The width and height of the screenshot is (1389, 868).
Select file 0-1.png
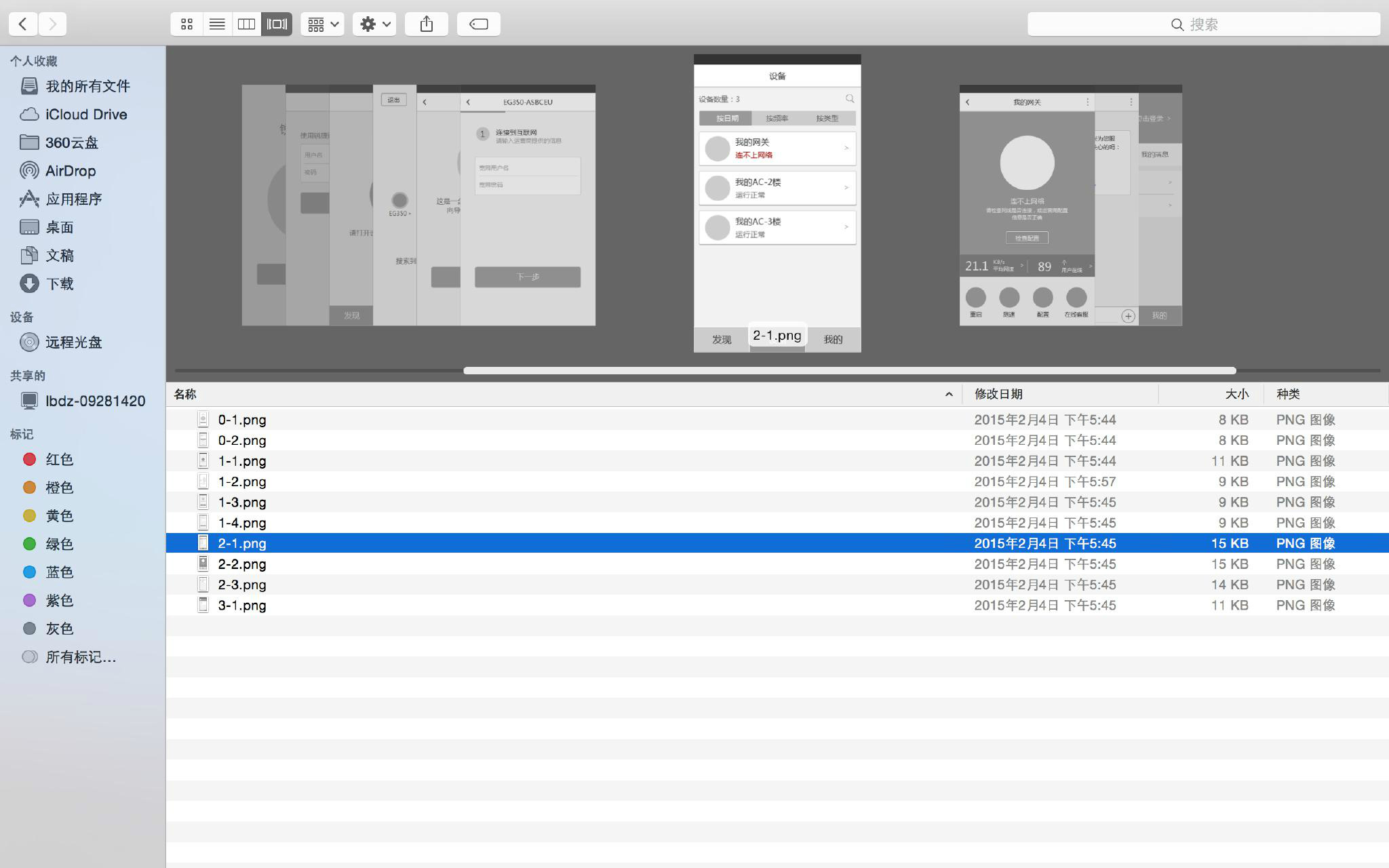[x=777, y=420]
